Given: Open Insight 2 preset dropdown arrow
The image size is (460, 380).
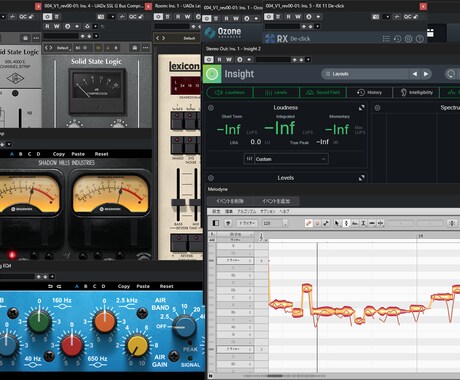Looking at the screenshot, I should pyautogui.click(x=308, y=59).
